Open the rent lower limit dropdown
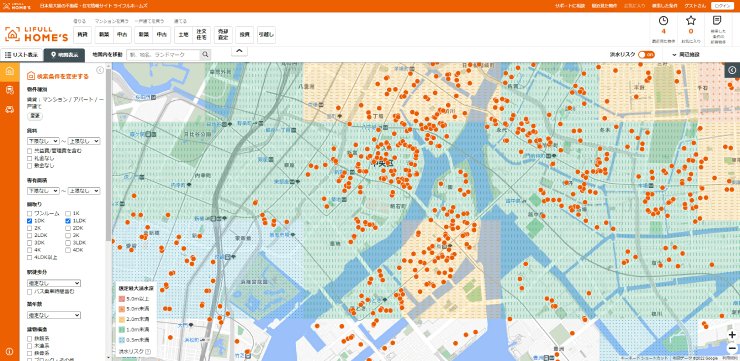The width and height of the screenshot is (740, 361). [x=43, y=141]
